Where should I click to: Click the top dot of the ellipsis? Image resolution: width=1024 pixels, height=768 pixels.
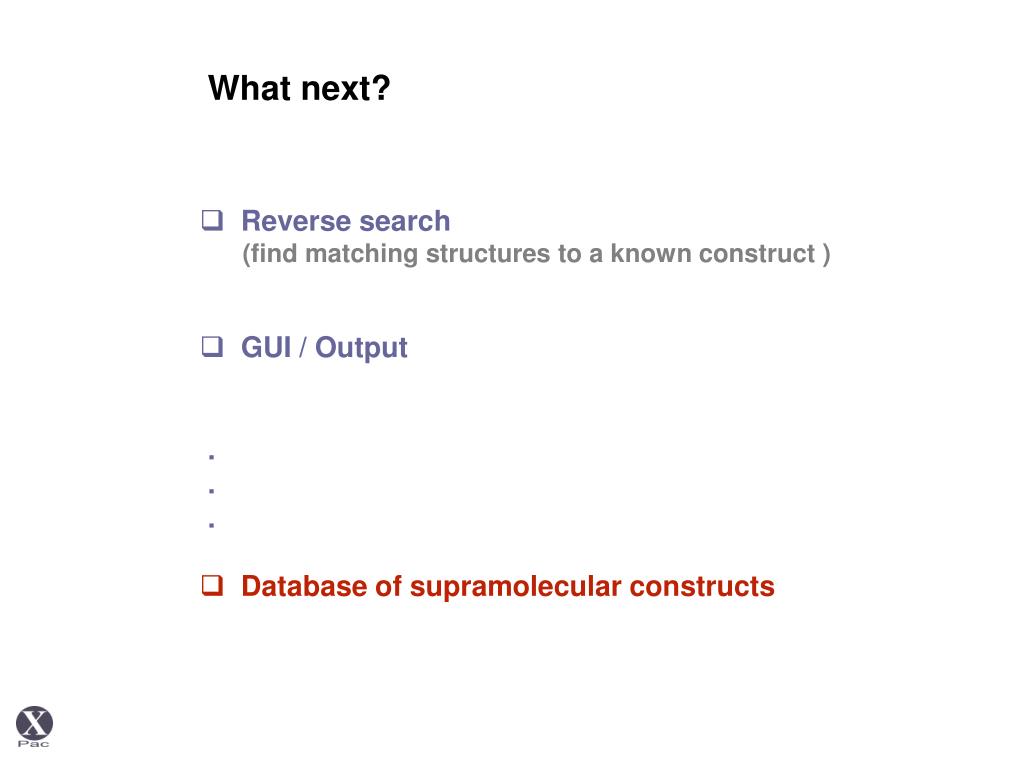(212, 458)
